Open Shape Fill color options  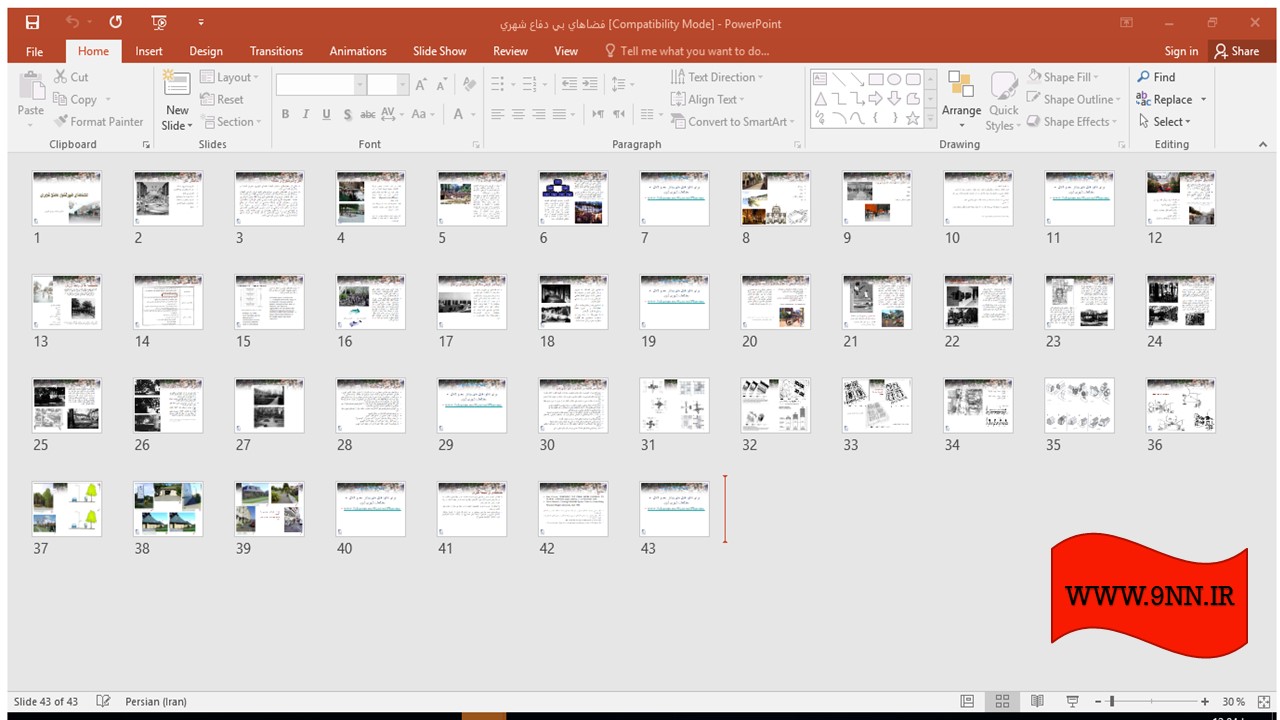tap(1064, 77)
